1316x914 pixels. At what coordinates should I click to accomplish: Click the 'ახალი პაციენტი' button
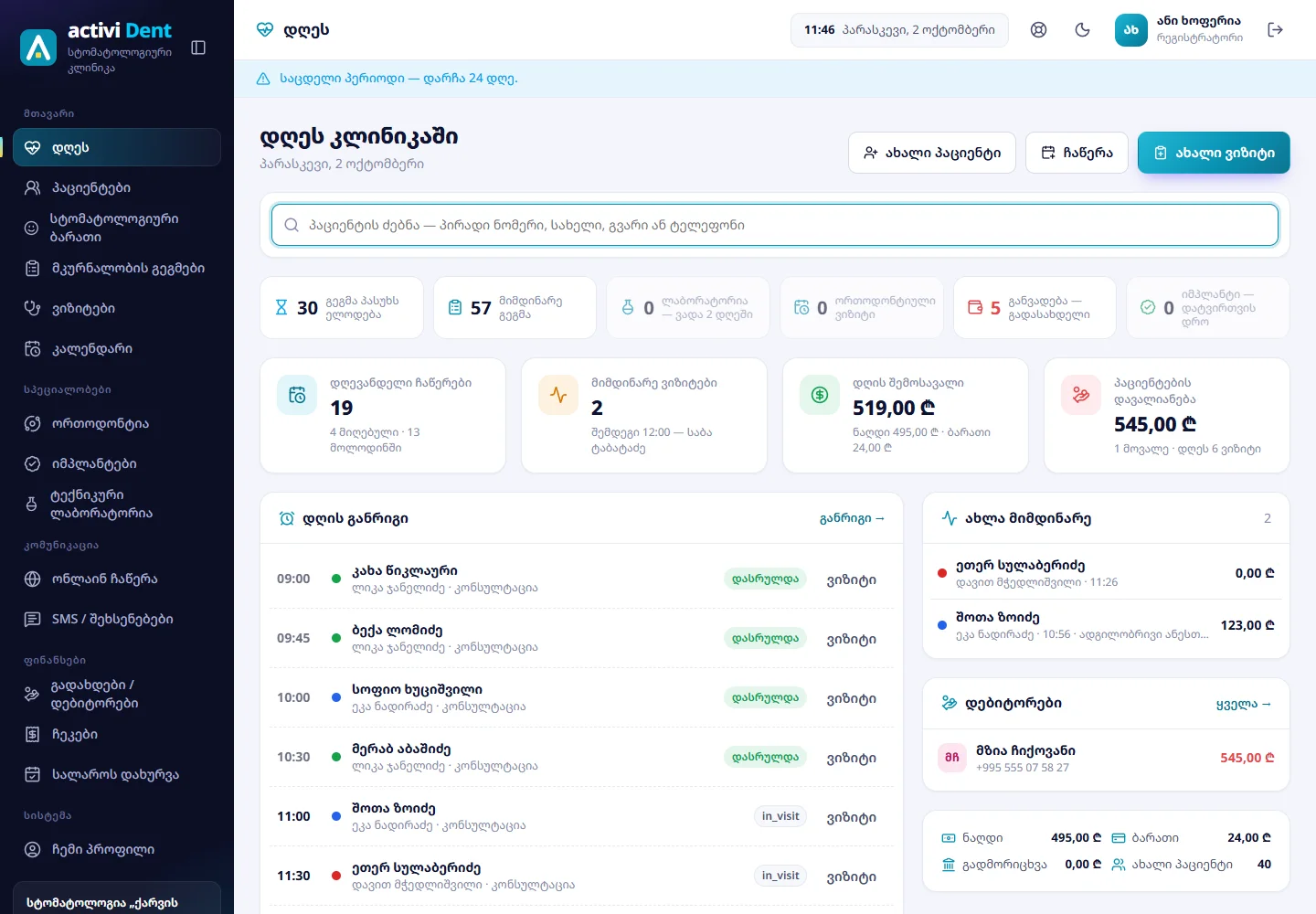[x=932, y=153]
